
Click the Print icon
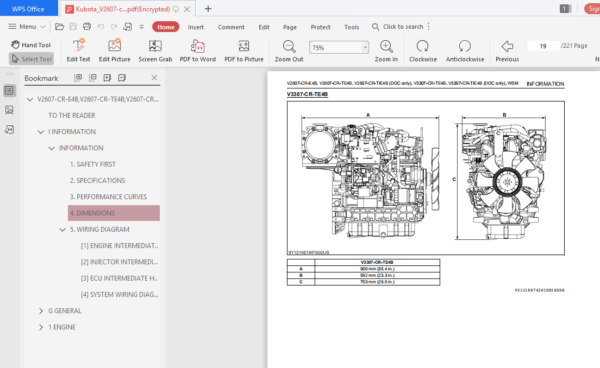pos(87,26)
